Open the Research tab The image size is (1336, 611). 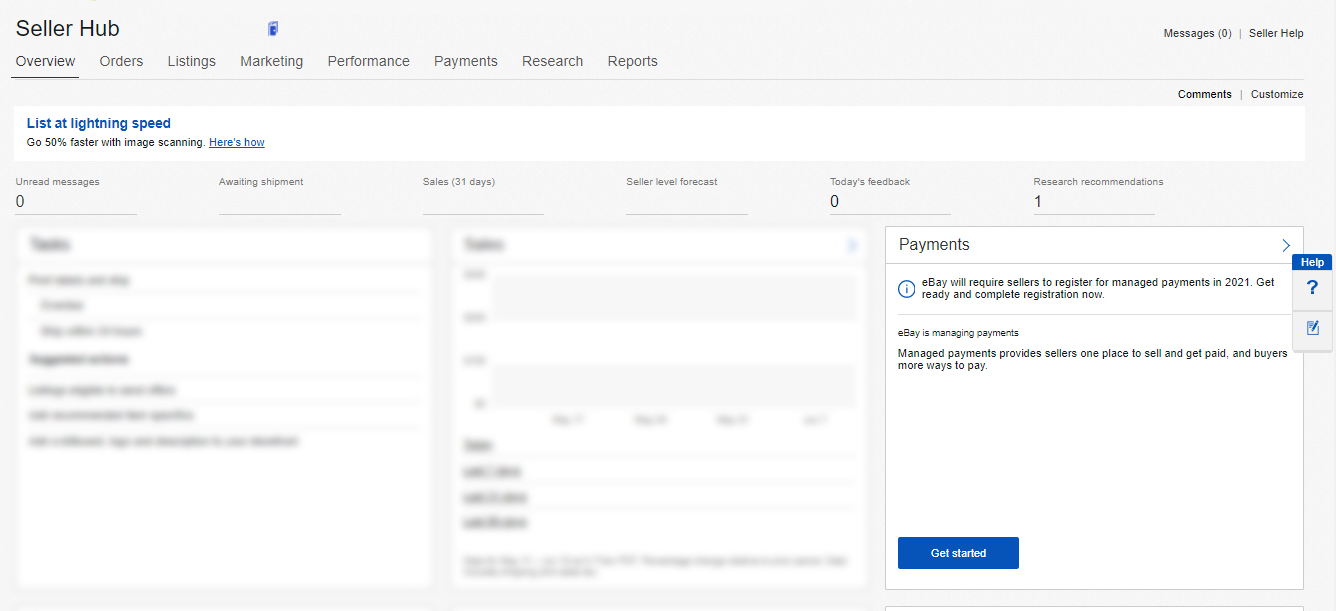(x=552, y=61)
